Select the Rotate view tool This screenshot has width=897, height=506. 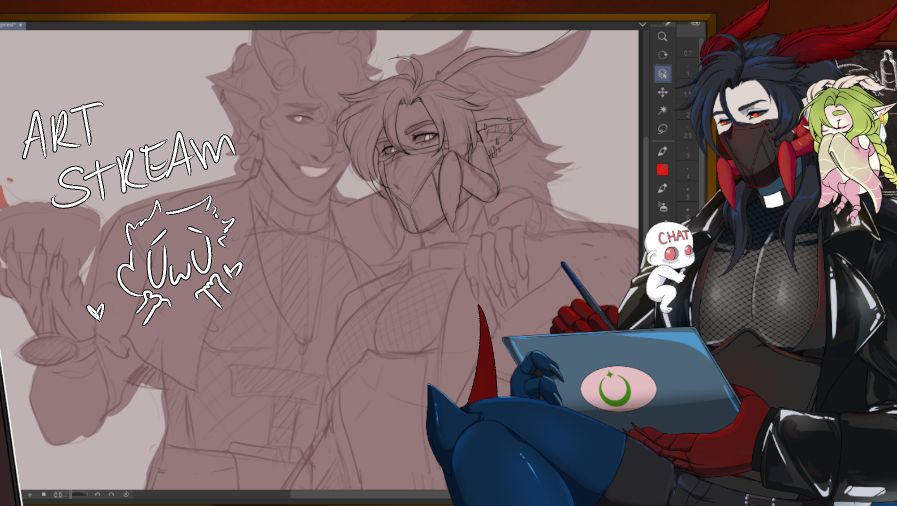(x=662, y=55)
